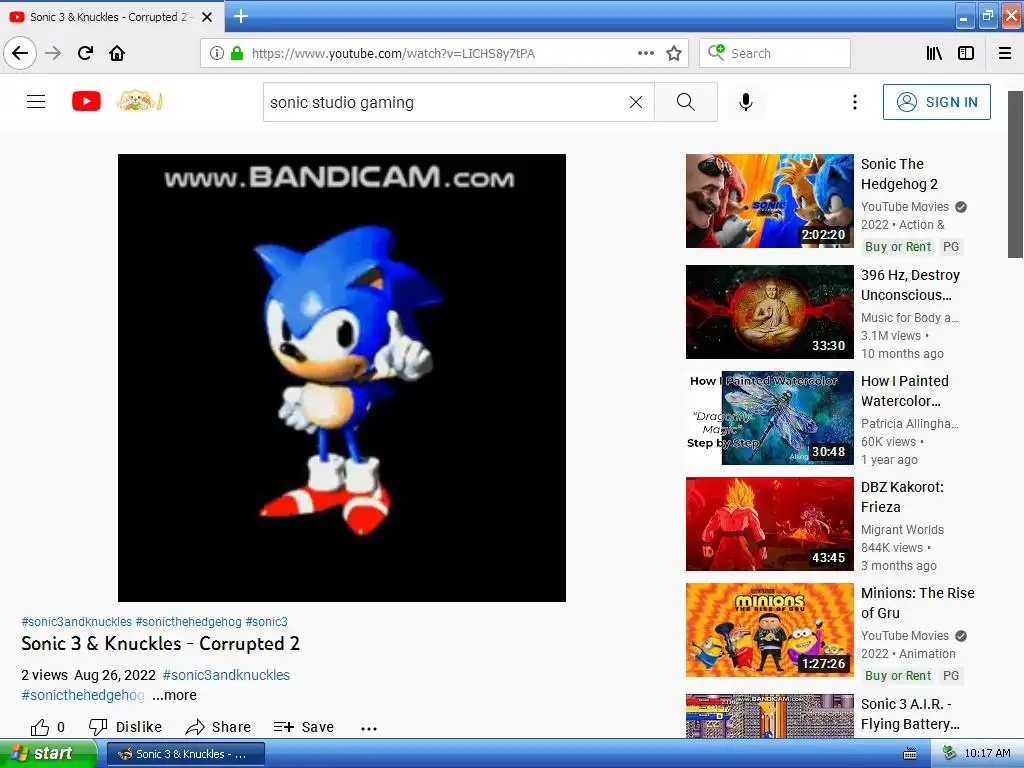
Task: Open page actions three-dot menu in address bar
Action: (645, 53)
